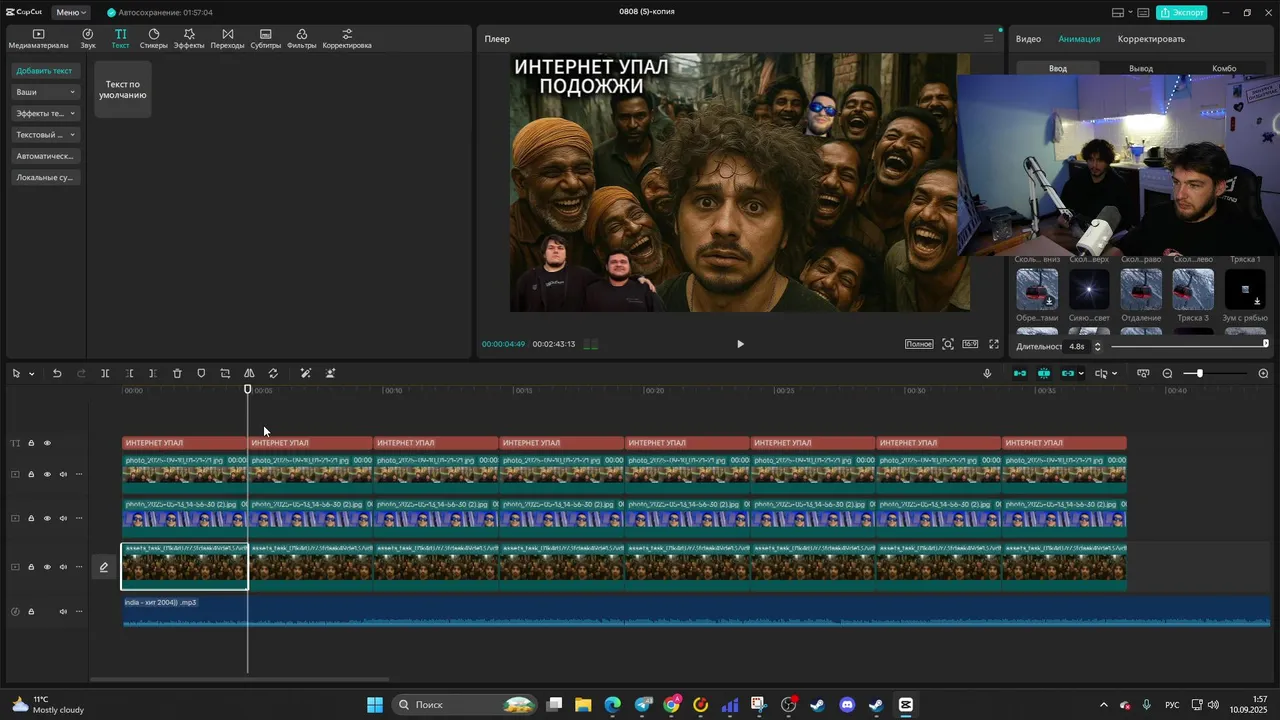
Task: Click the cover edit pencil button
Action: (x=103, y=567)
